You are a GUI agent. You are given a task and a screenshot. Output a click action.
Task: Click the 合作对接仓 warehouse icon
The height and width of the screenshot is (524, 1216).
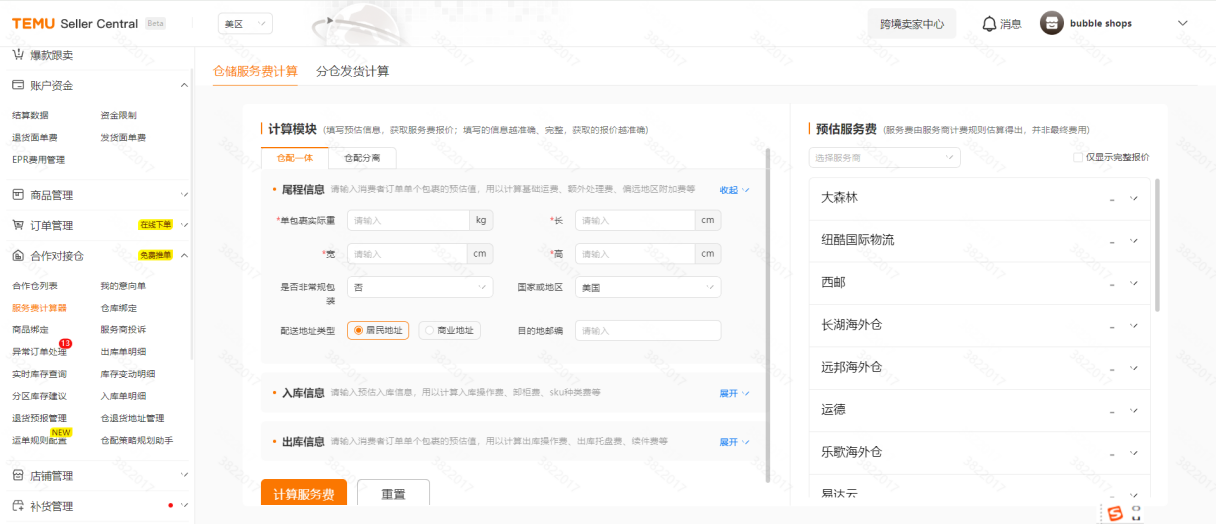(x=18, y=255)
